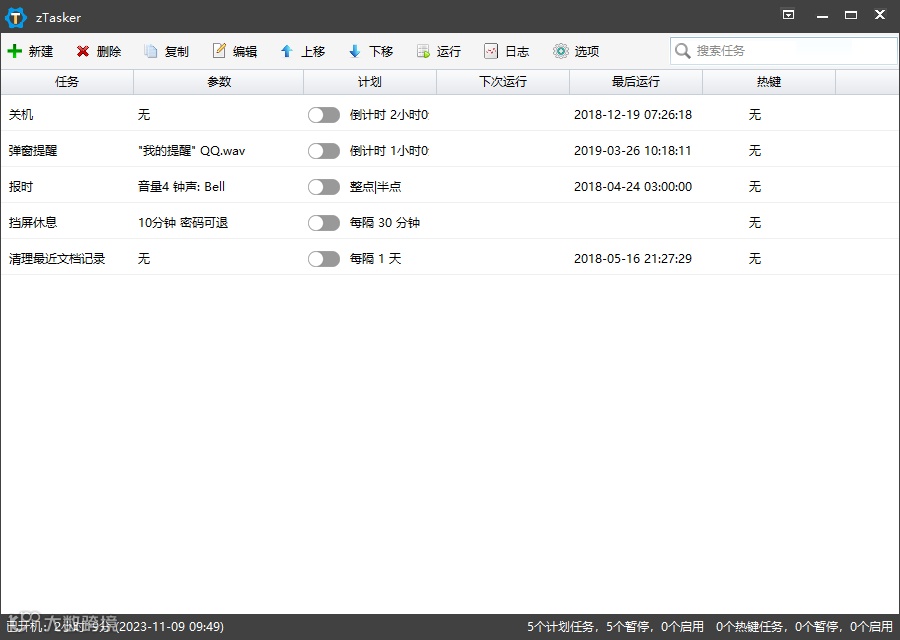This screenshot has width=900, height=640.
Task: Click the 倒计时 2小时 schedule cell
Action: [x=389, y=115]
